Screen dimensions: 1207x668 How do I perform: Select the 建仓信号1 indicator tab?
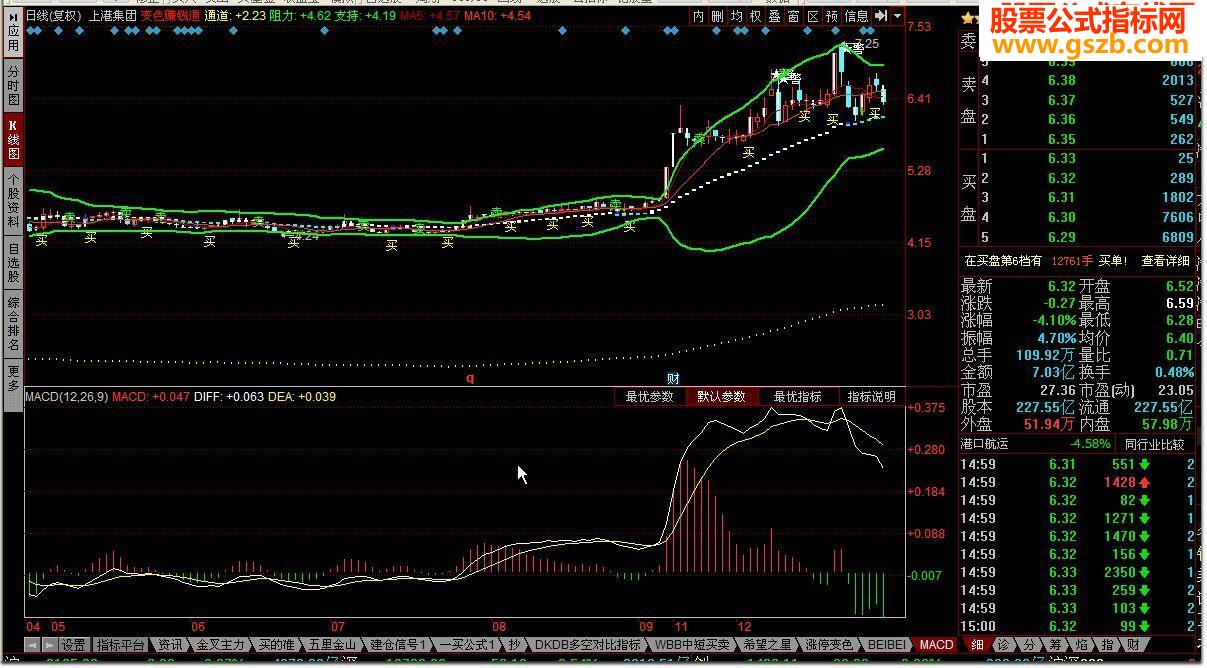[x=399, y=645]
